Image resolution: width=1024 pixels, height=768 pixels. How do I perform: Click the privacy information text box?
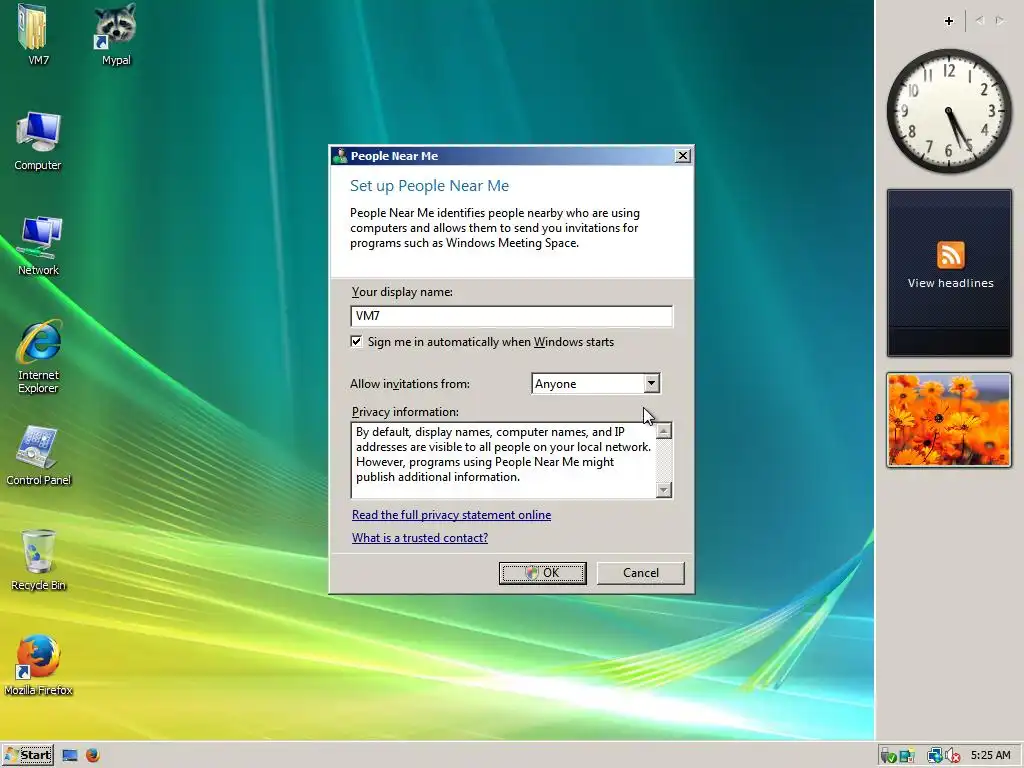pos(504,460)
